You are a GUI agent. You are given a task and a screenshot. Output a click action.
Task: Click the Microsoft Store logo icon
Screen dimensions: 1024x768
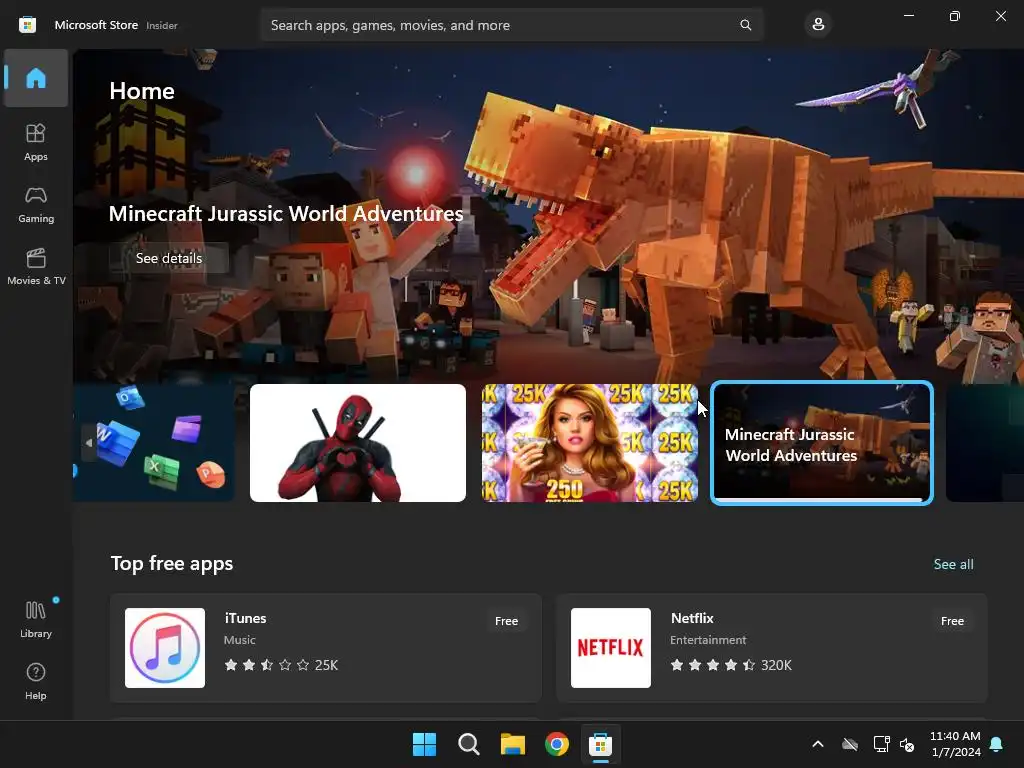click(x=27, y=25)
